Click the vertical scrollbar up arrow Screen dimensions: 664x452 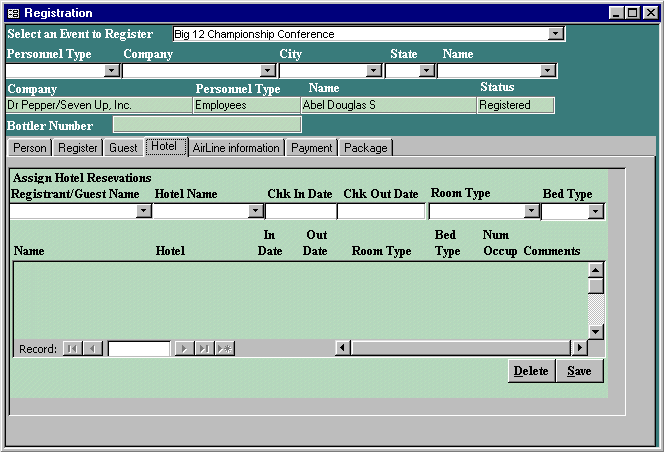tap(596, 270)
